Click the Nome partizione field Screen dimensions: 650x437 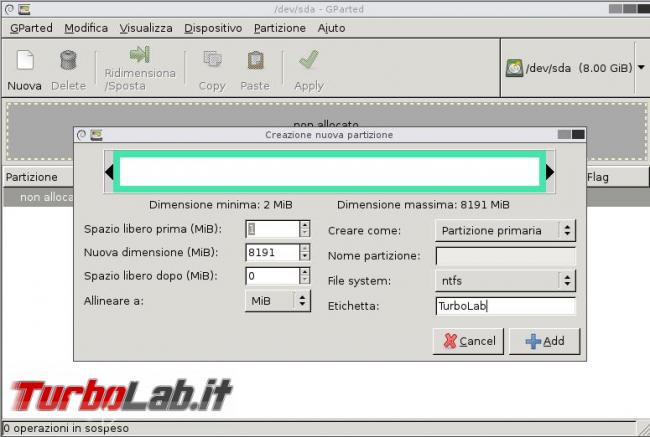pyautogui.click(x=505, y=256)
